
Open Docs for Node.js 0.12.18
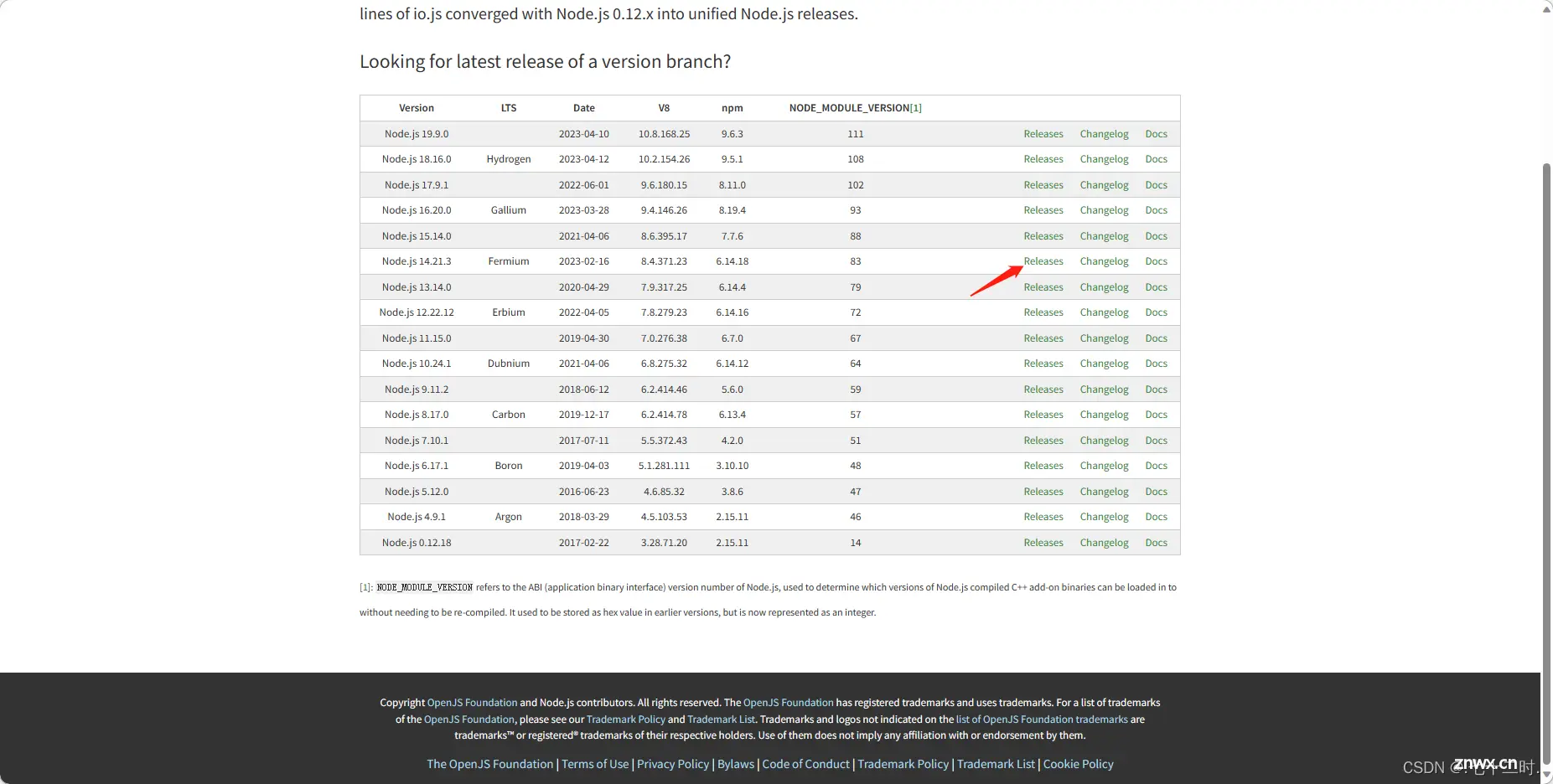point(1156,543)
